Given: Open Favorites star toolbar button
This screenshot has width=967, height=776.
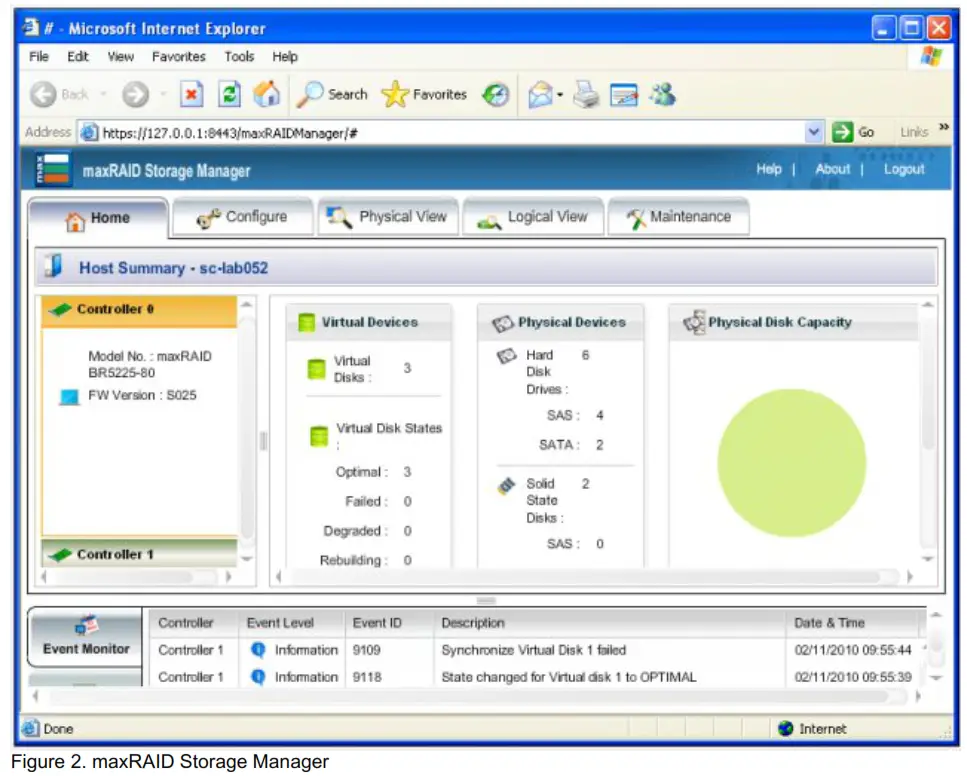Looking at the screenshot, I should [424, 95].
